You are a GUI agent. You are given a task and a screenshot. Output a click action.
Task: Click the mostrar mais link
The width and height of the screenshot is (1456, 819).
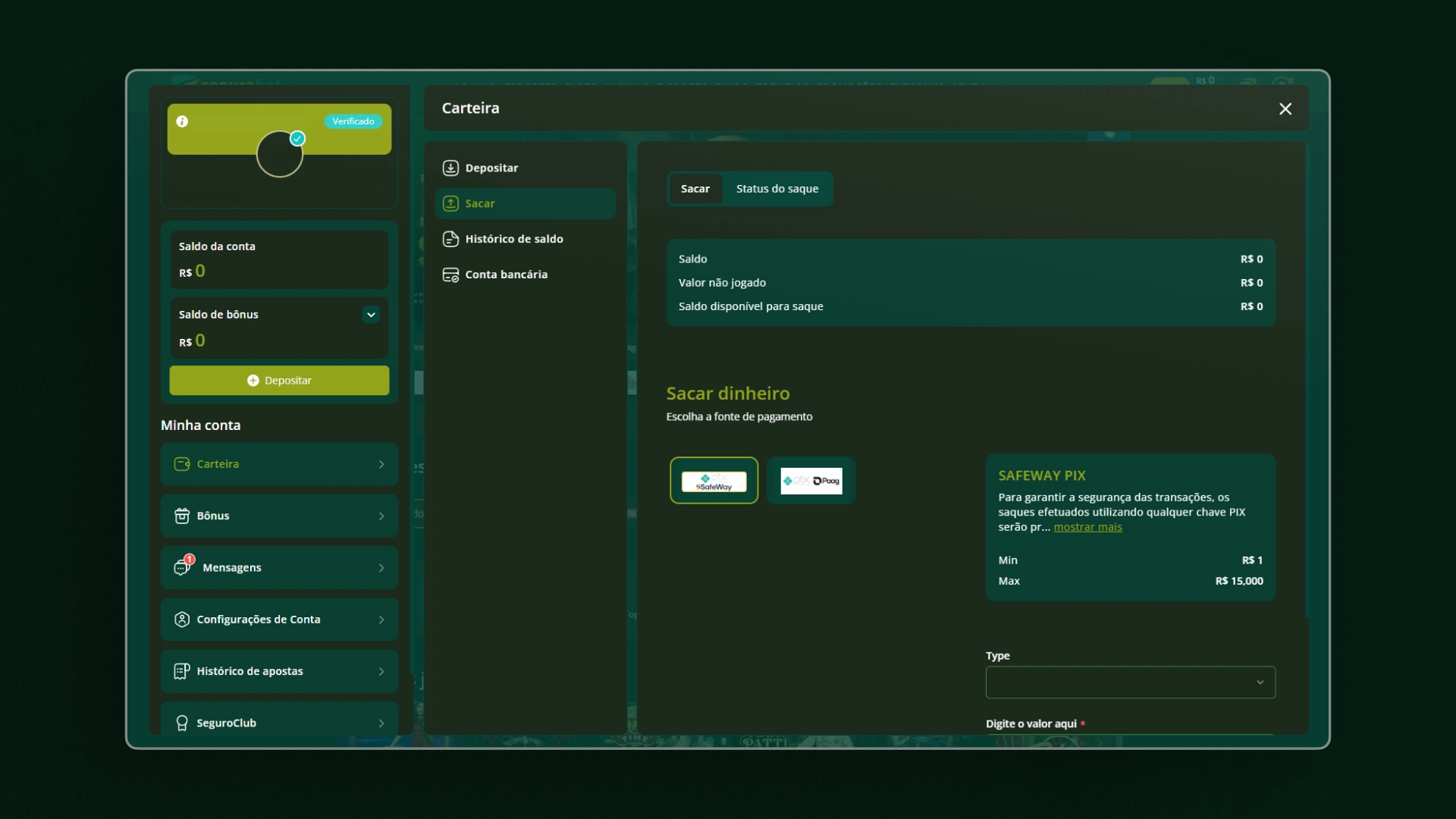1087,527
